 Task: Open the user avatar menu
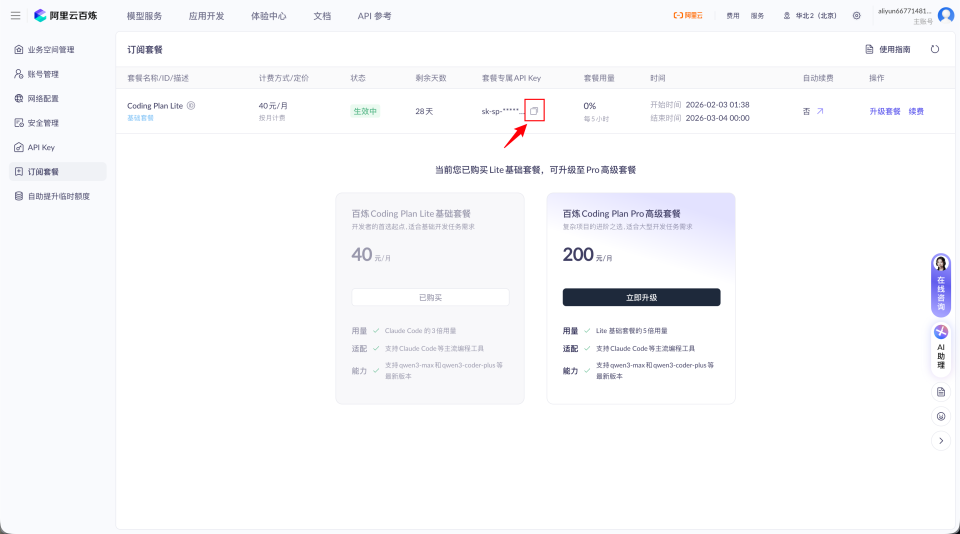coord(946,15)
